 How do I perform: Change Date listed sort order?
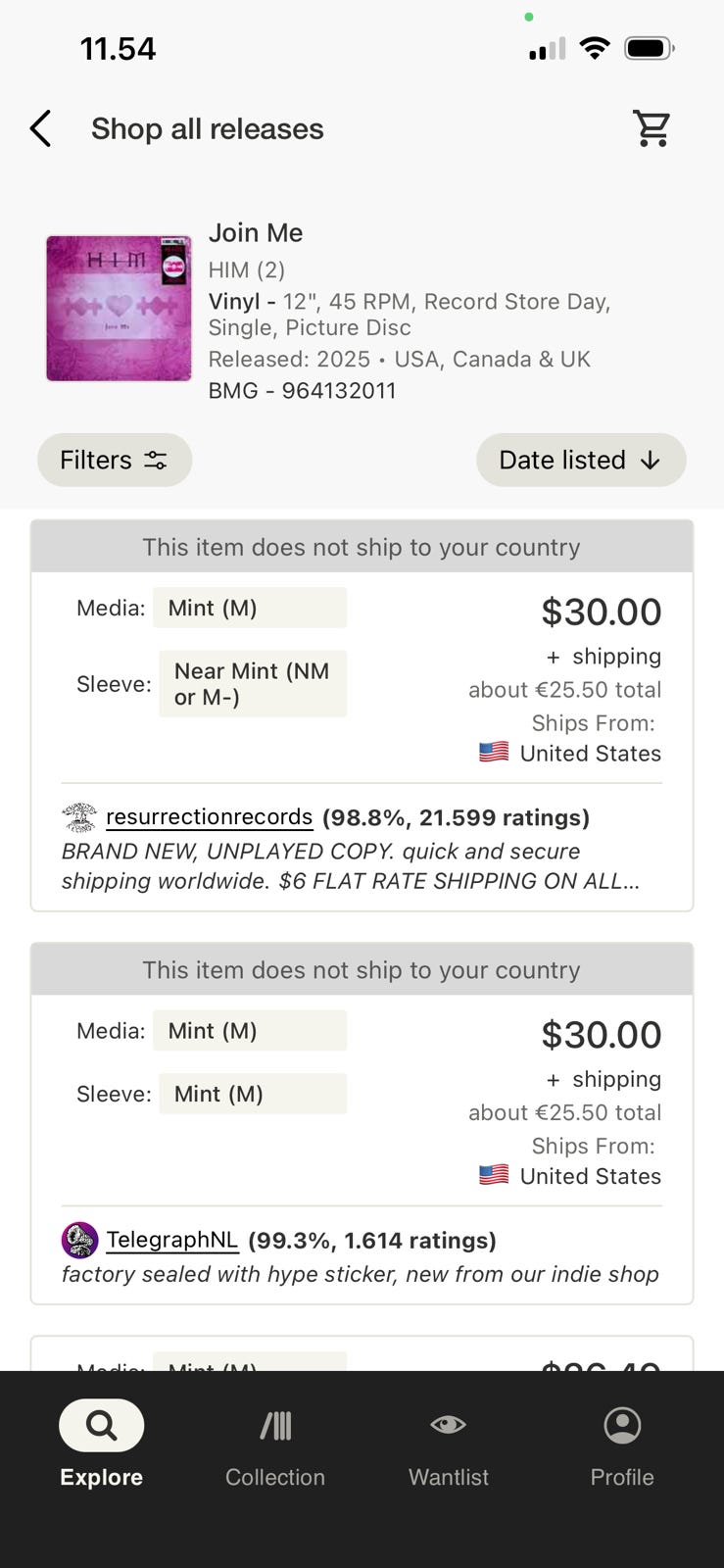[581, 460]
